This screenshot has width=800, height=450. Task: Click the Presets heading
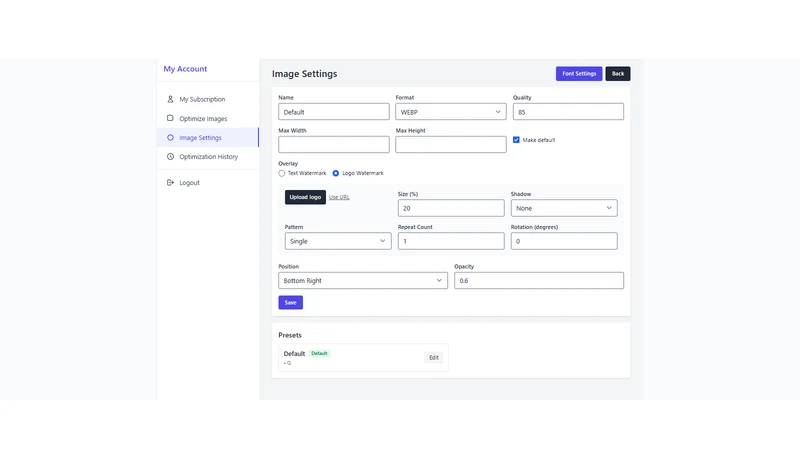point(290,335)
